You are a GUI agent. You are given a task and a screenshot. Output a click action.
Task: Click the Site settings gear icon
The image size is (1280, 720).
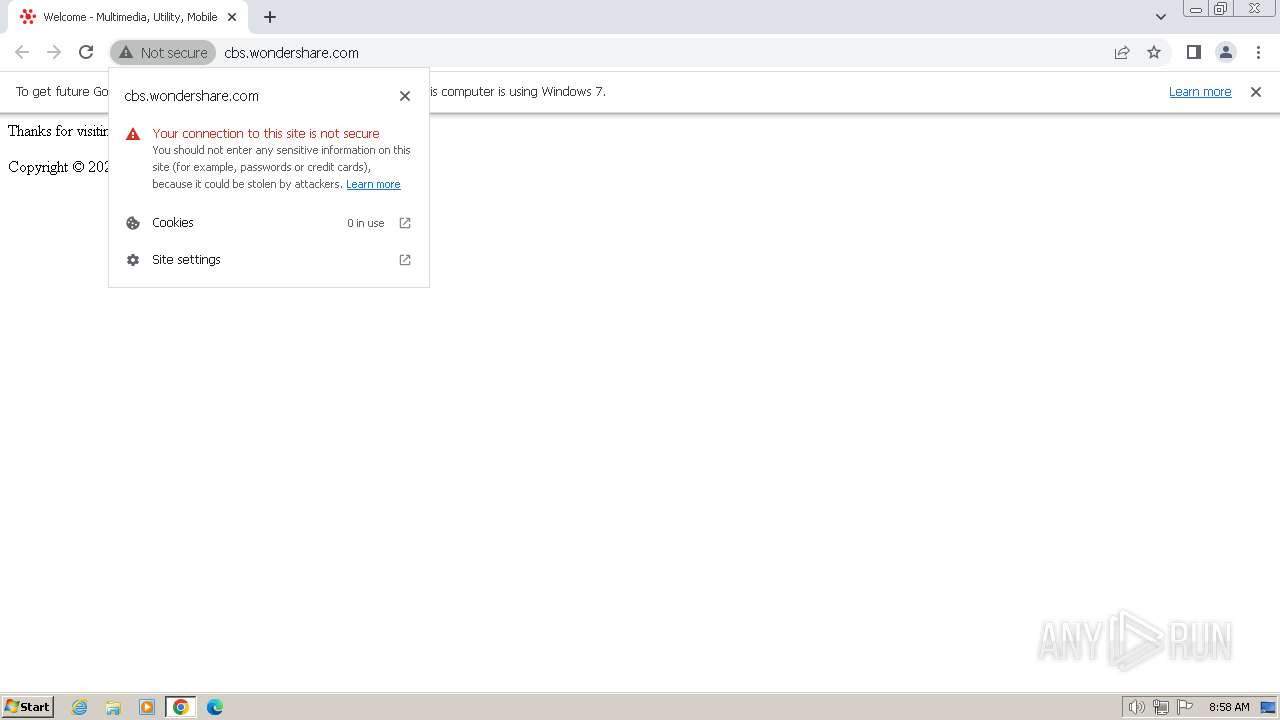(133, 260)
